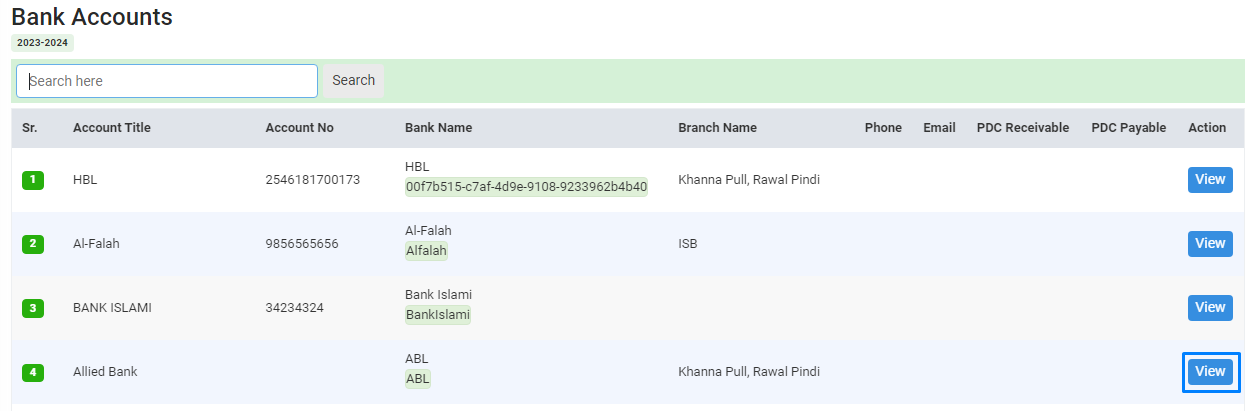Viewport: 1257px width, 411px height.
Task: Click serial number badge 2
Action: (x=32, y=244)
